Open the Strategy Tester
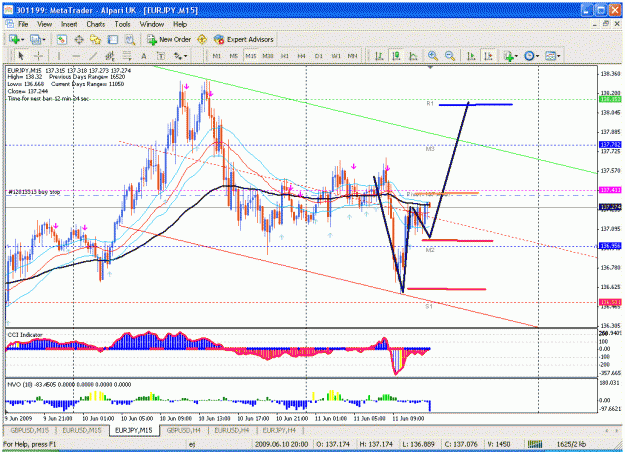 point(130,39)
